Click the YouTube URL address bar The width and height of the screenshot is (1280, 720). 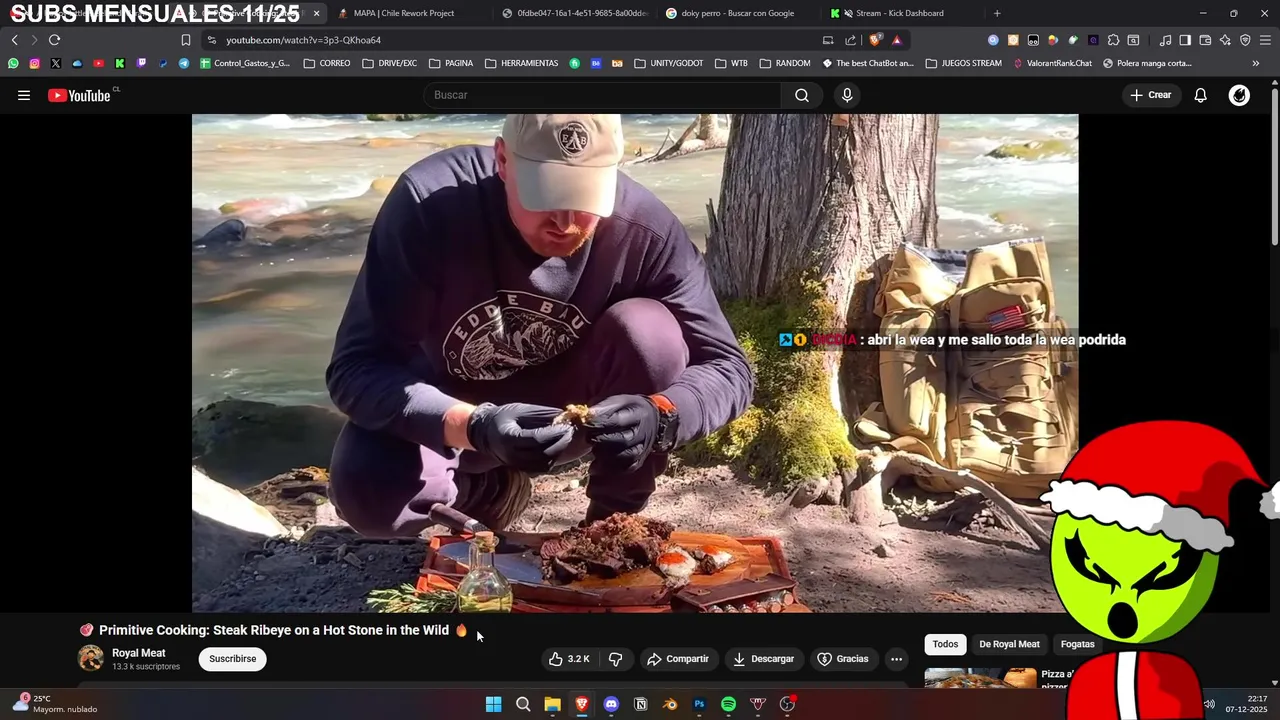[x=510, y=40]
